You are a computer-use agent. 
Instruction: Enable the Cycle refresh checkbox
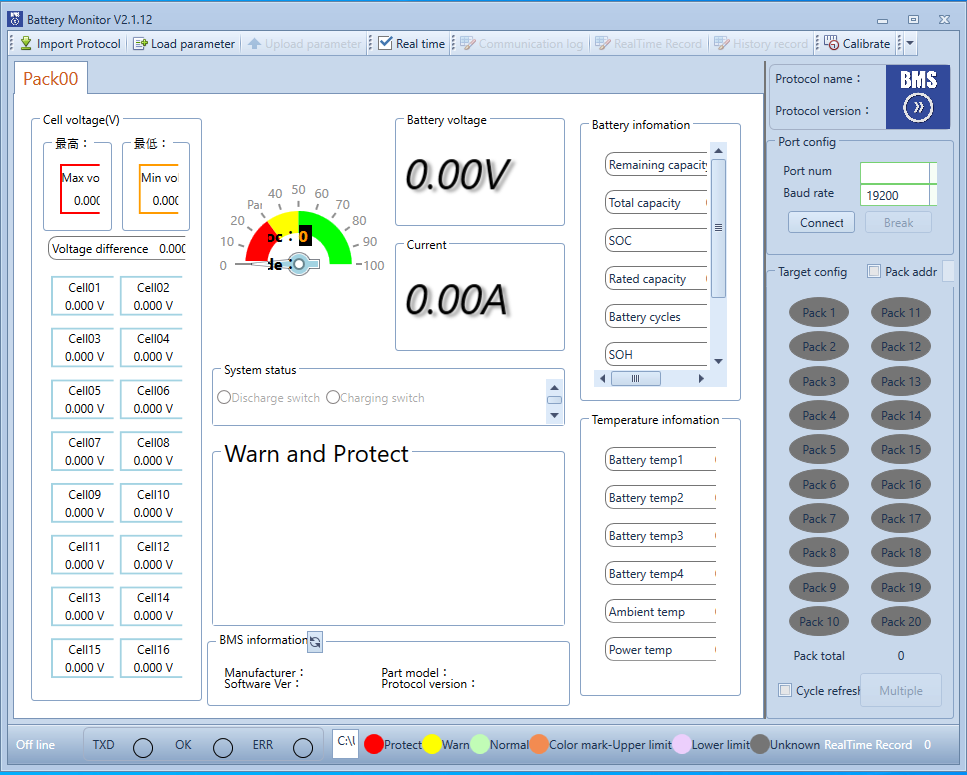point(785,691)
